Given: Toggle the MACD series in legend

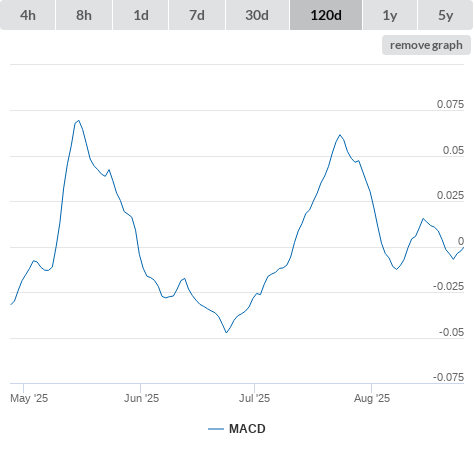Looking at the screenshot, I should point(247,429).
